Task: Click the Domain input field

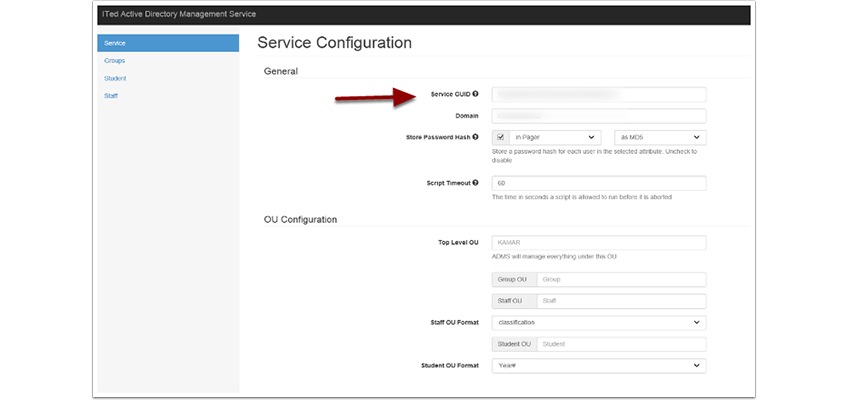Action: coord(599,116)
